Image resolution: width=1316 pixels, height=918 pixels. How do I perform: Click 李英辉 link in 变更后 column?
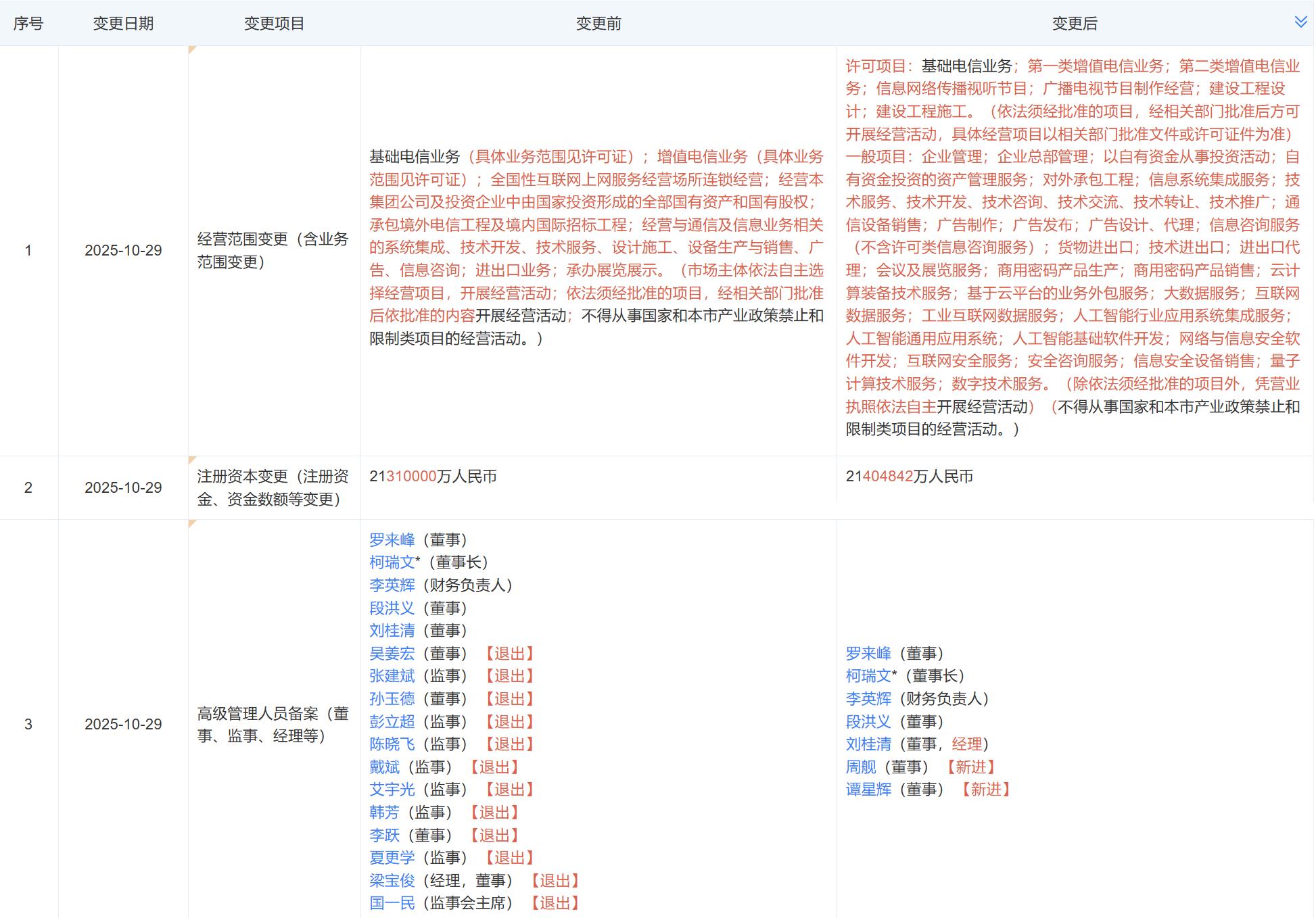tap(868, 698)
